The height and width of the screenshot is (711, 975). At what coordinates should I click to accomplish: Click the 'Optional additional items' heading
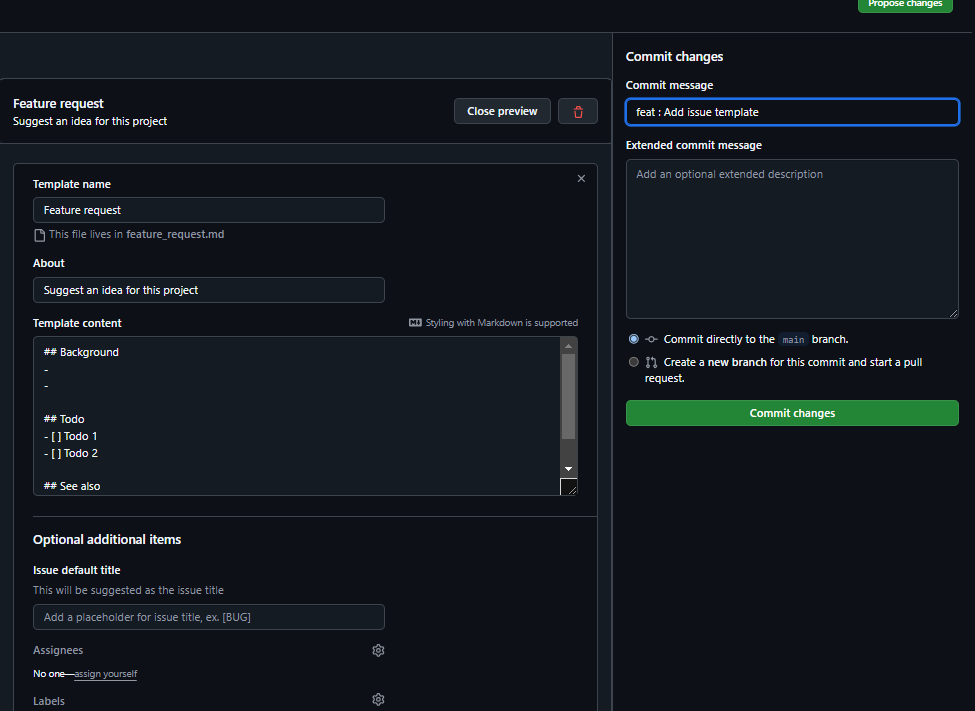[x=107, y=539]
